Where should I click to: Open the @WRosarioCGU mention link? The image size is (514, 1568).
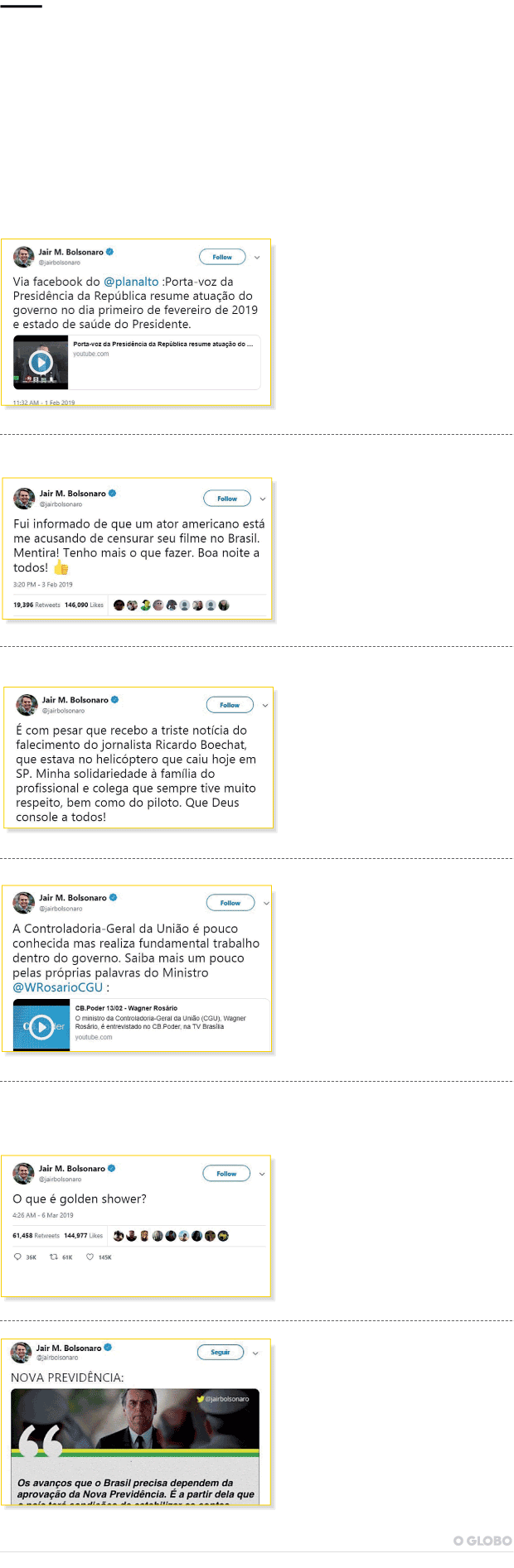point(58,987)
